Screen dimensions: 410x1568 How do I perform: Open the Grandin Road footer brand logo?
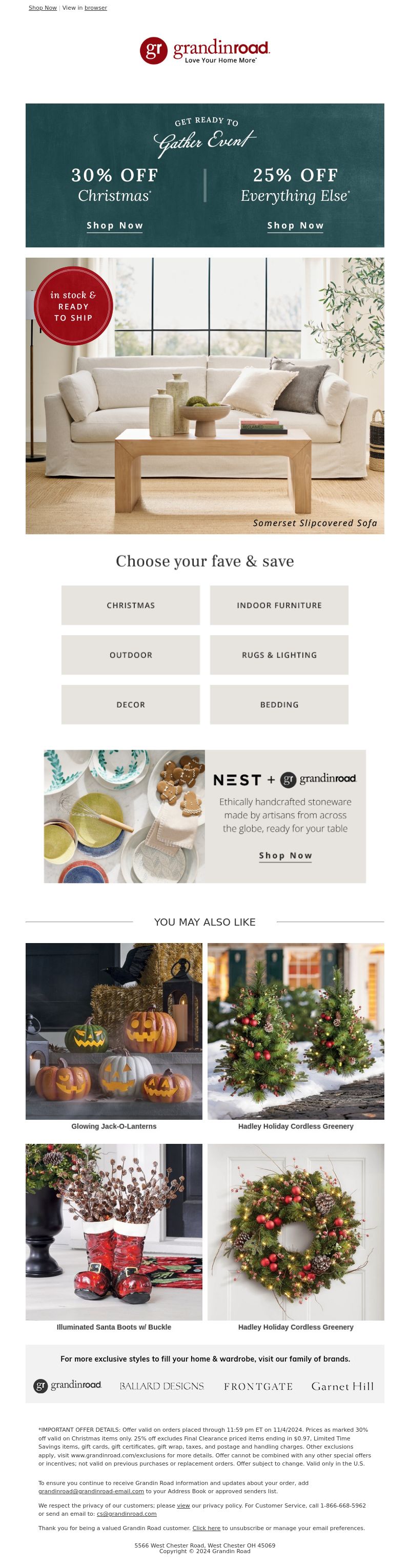(67, 1386)
